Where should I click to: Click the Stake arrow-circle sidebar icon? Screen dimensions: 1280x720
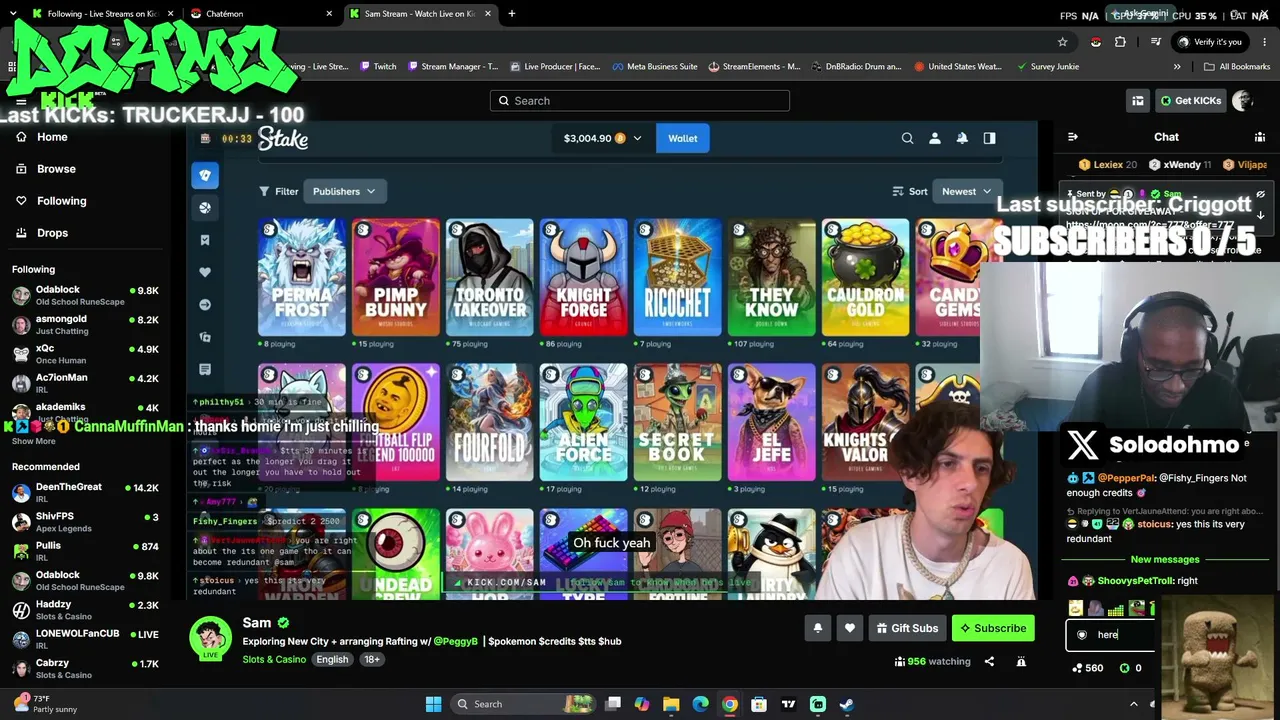point(205,304)
